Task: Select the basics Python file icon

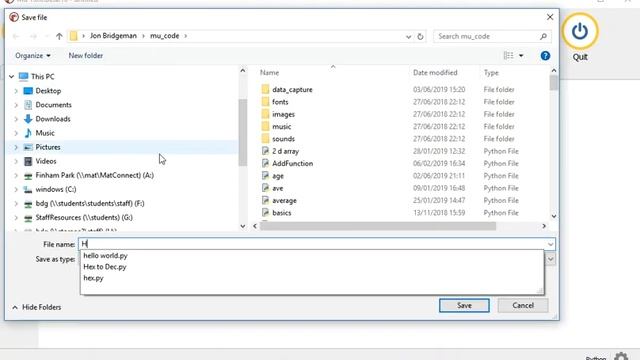Action: [x=265, y=213]
